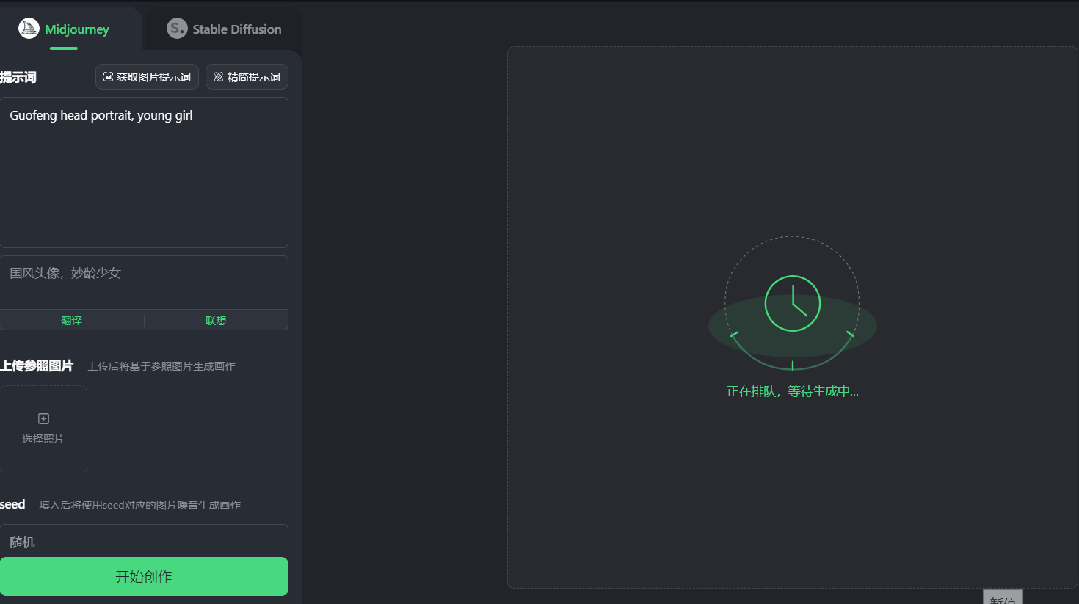Viewport: 1079px width, 604px height.
Task: Click the green 翻译 translate button
Action: point(72,321)
